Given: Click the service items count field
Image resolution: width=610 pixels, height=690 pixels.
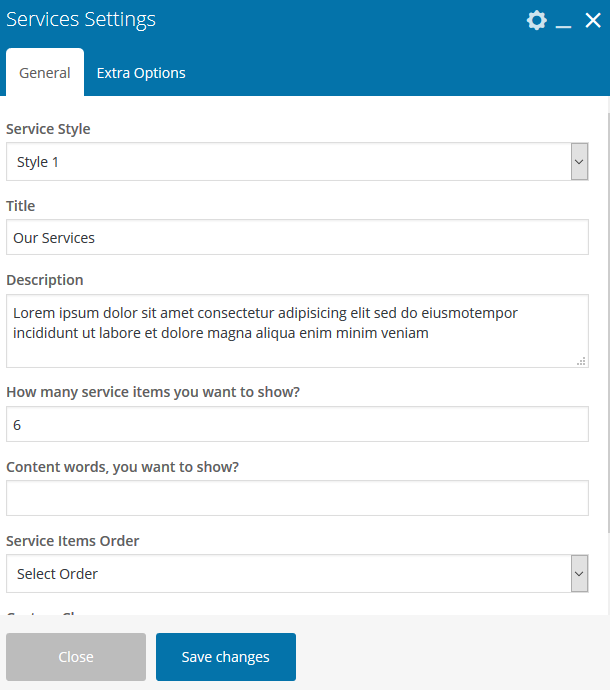Looking at the screenshot, I should pyautogui.click(x=297, y=425).
